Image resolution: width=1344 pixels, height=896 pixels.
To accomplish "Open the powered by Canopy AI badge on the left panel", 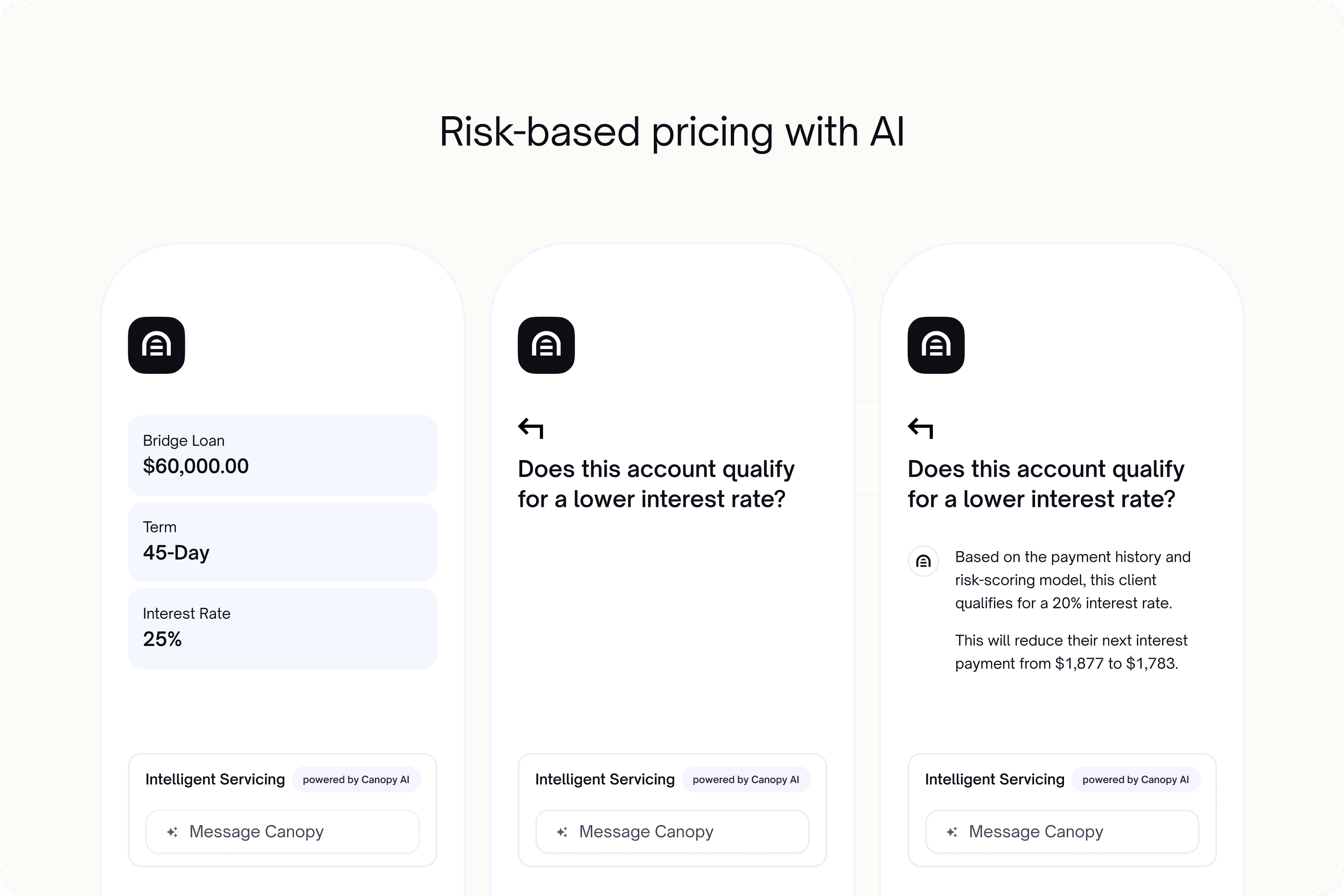I will pos(356,779).
